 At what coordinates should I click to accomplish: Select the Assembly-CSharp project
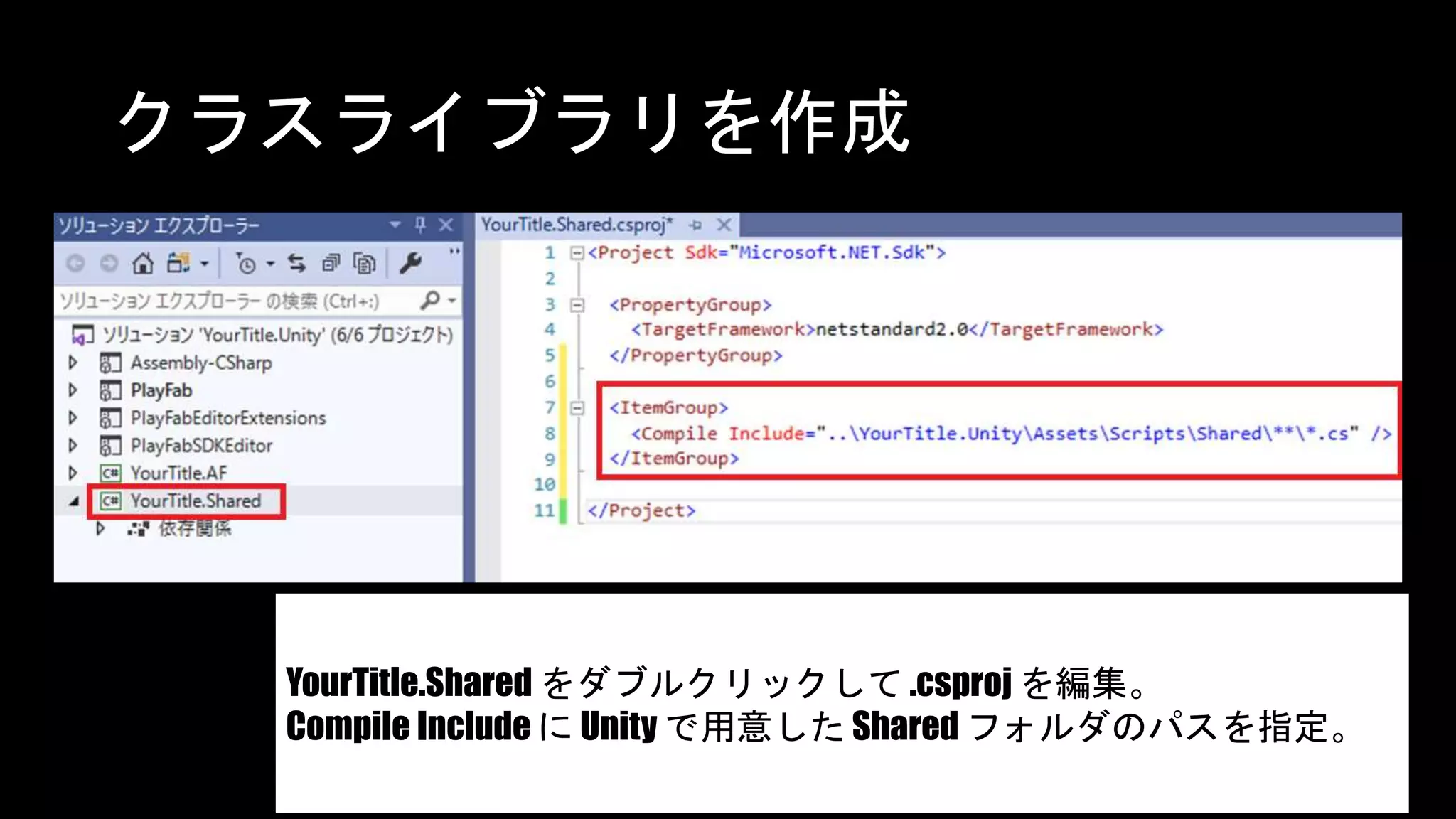click(201, 363)
